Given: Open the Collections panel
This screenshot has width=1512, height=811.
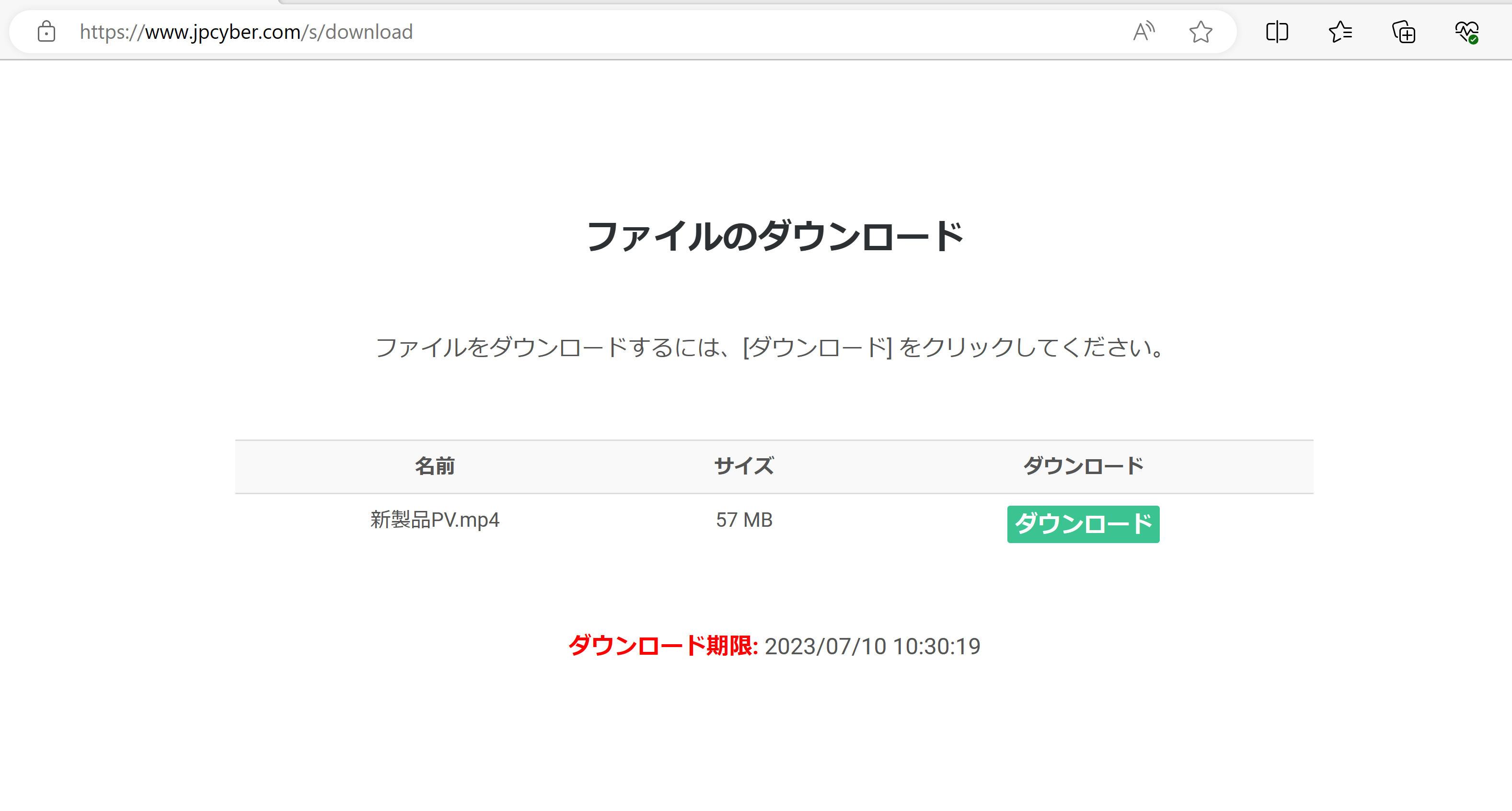Looking at the screenshot, I should [x=1403, y=32].
